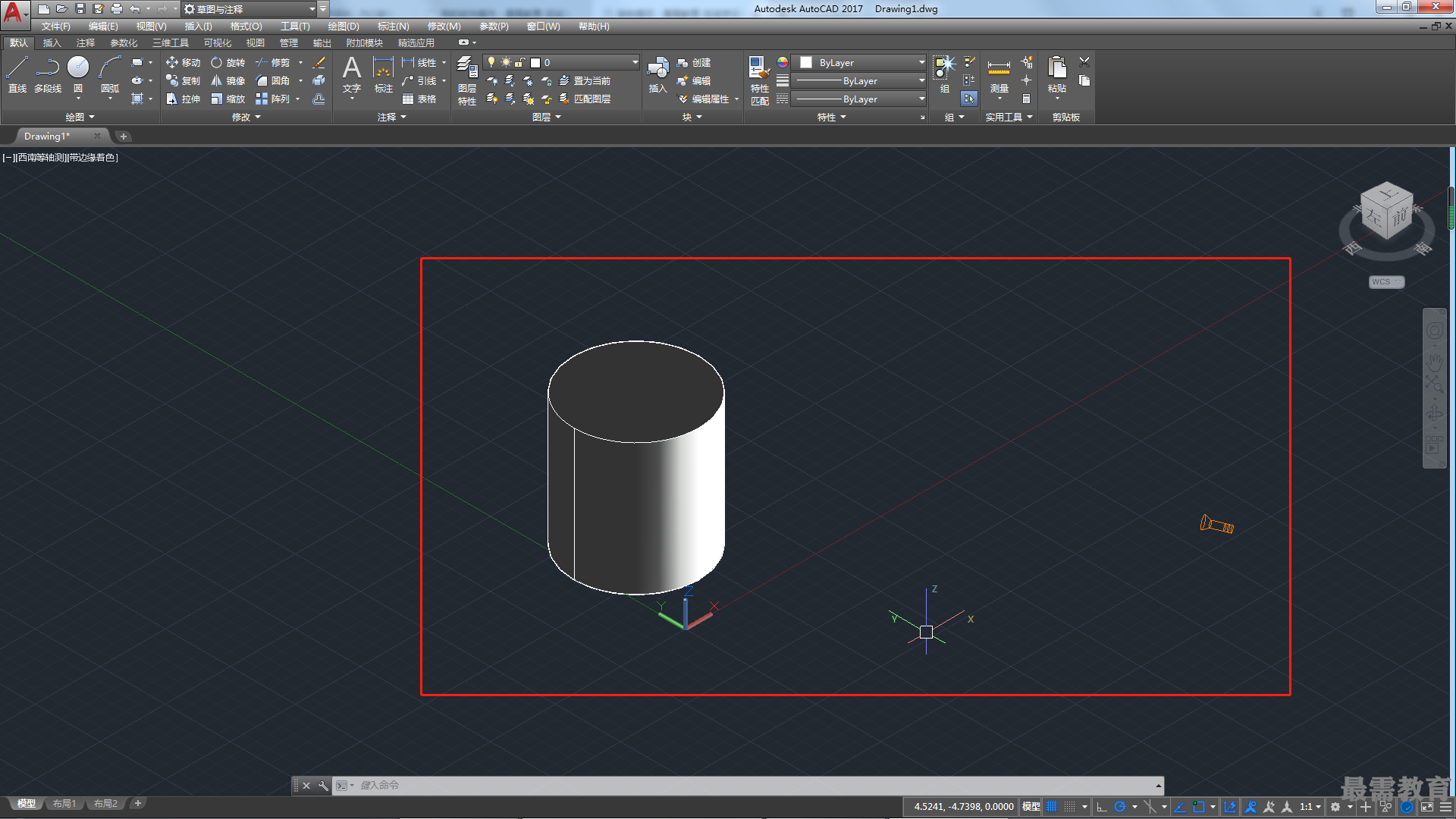Expand the 绘图 (Draw) panel
The width and height of the screenshot is (1456, 819).
[x=80, y=117]
